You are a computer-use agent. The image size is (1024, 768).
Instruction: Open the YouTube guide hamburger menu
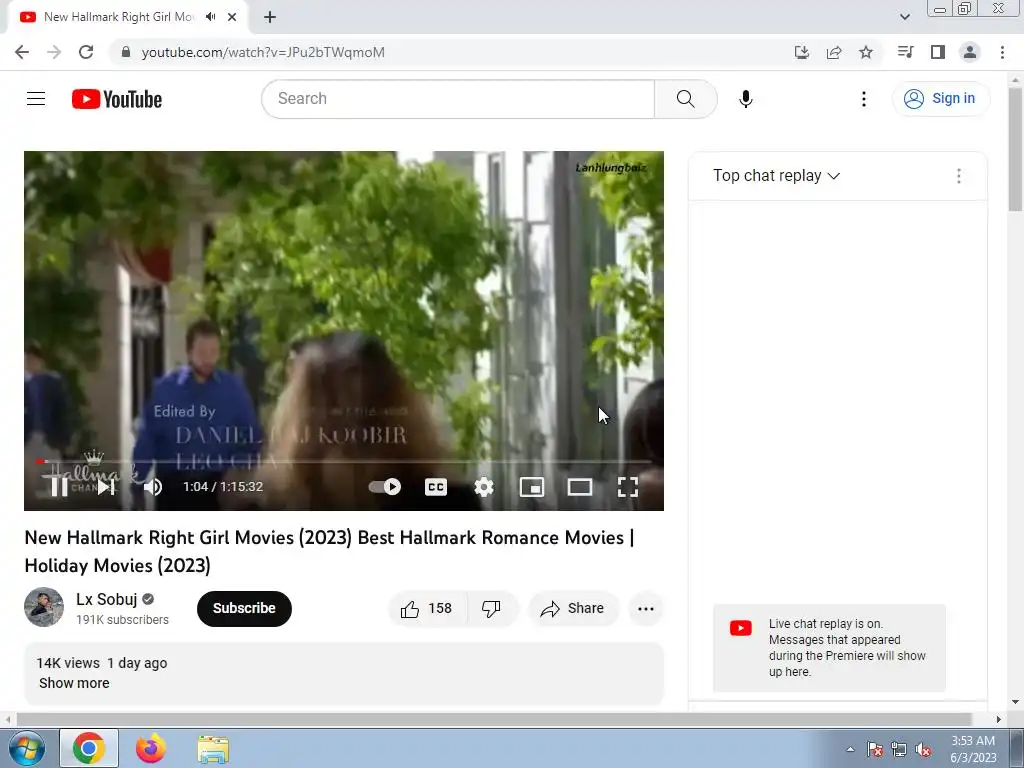coord(36,99)
